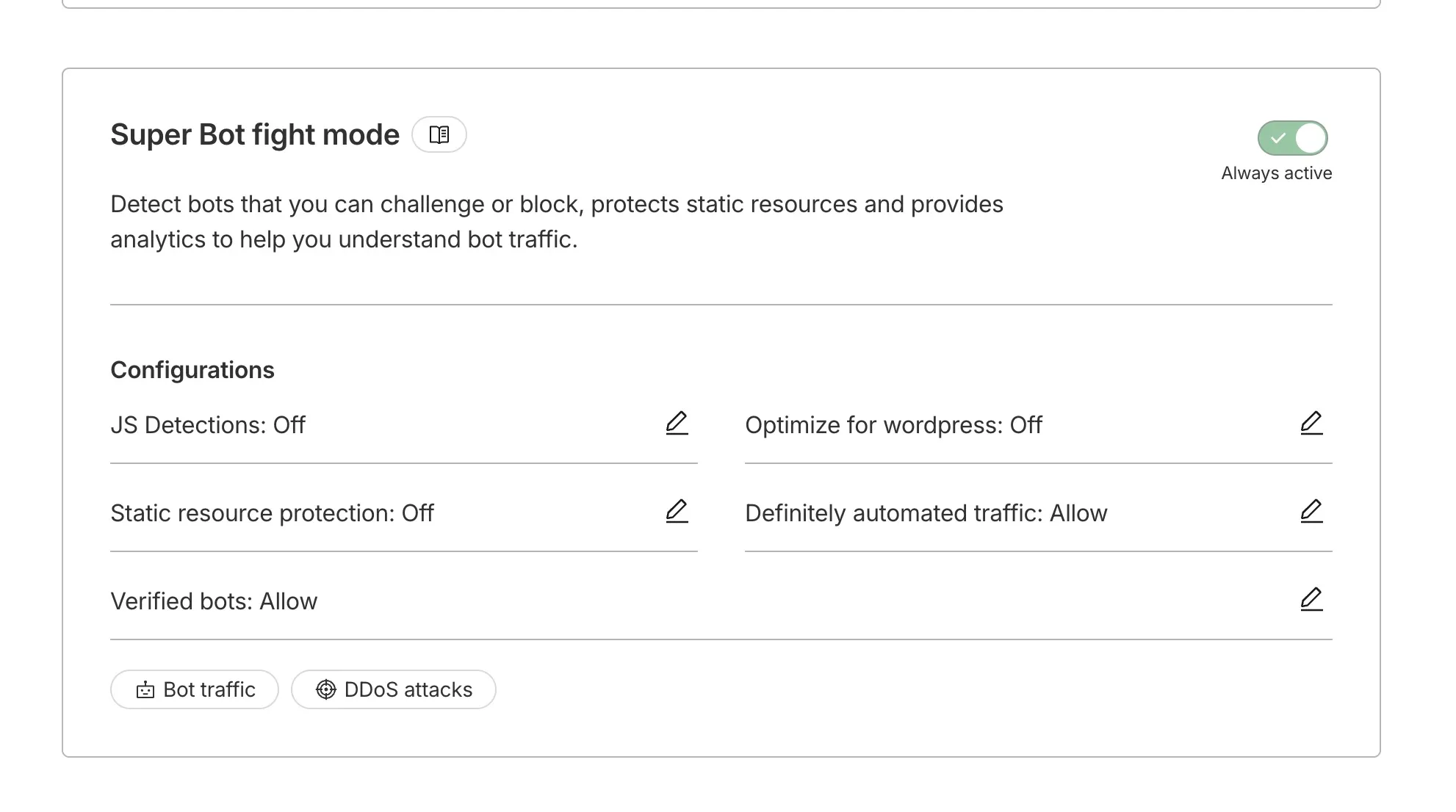Click Static resource protection: Off text
This screenshot has width=1456, height=812.
click(x=272, y=513)
